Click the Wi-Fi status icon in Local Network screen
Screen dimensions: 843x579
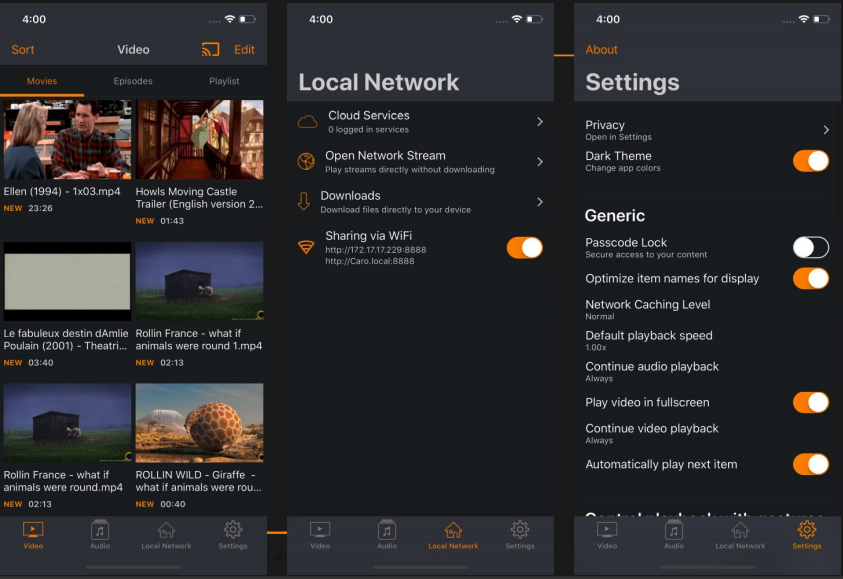tap(517, 19)
